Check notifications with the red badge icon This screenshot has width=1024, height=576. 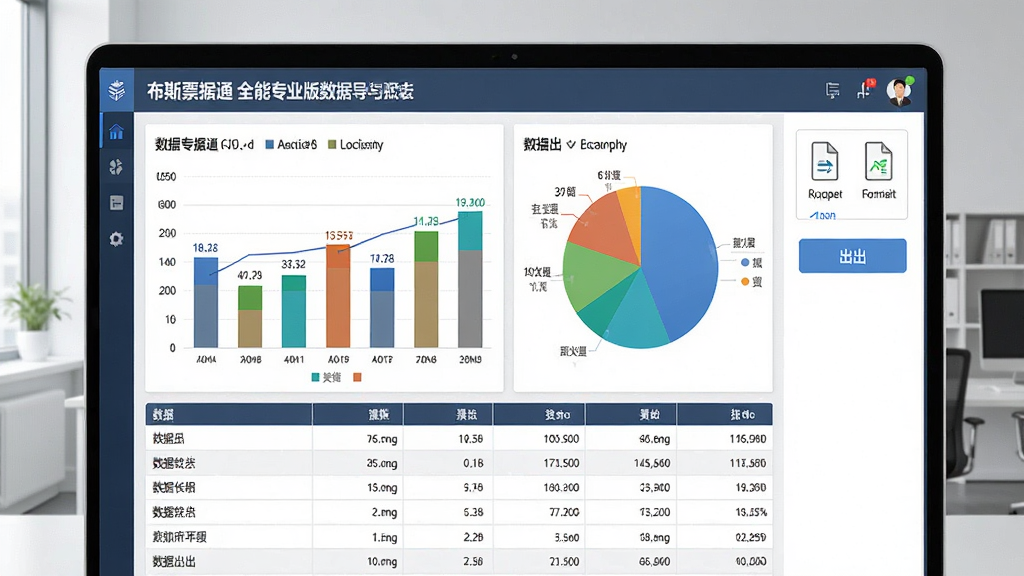coord(865,89)
